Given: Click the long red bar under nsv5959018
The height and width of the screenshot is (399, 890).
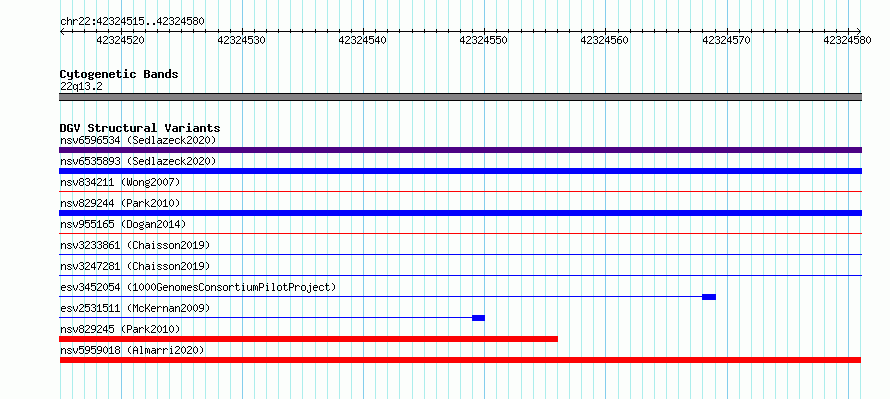Looking at the screenshot, I should tap(460, 360).
